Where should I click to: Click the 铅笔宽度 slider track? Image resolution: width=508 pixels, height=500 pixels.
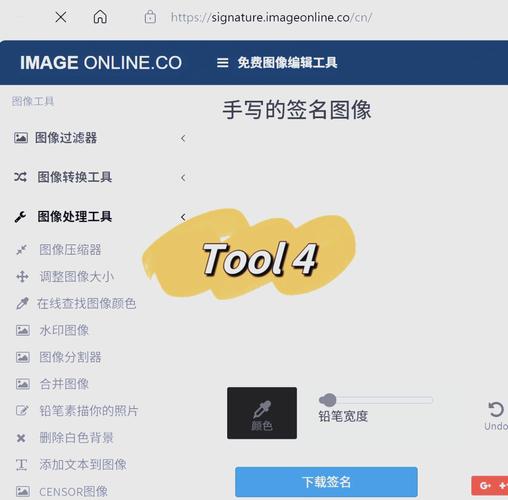coord(376,400)
